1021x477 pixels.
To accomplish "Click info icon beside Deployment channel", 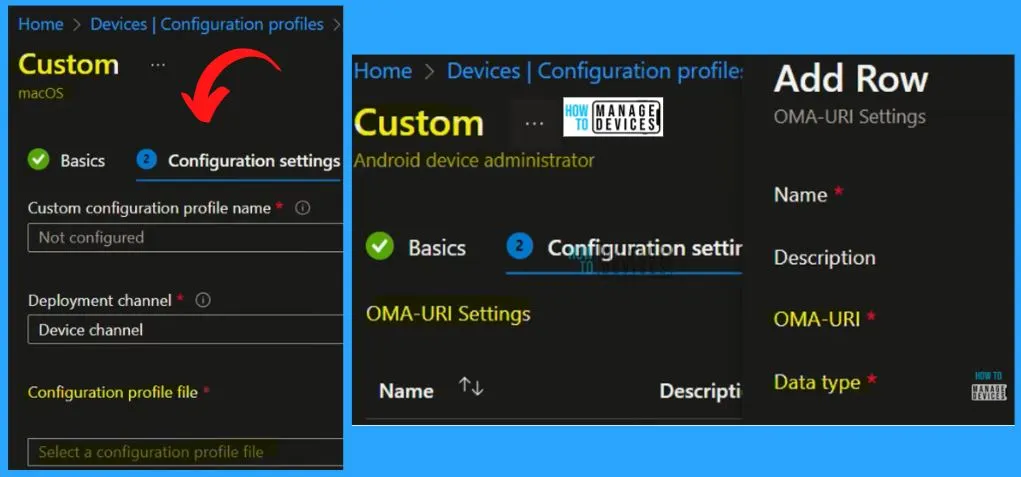I will point(203,301).
